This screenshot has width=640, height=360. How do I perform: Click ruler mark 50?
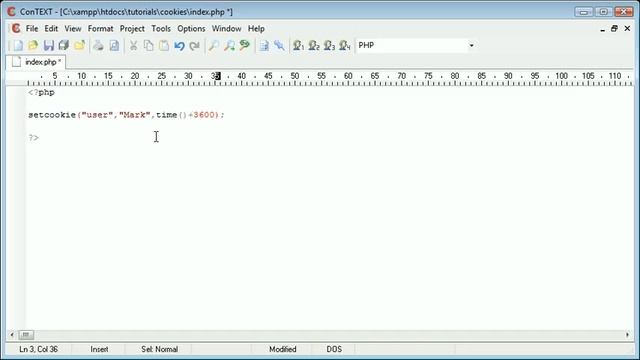[295, 76]
